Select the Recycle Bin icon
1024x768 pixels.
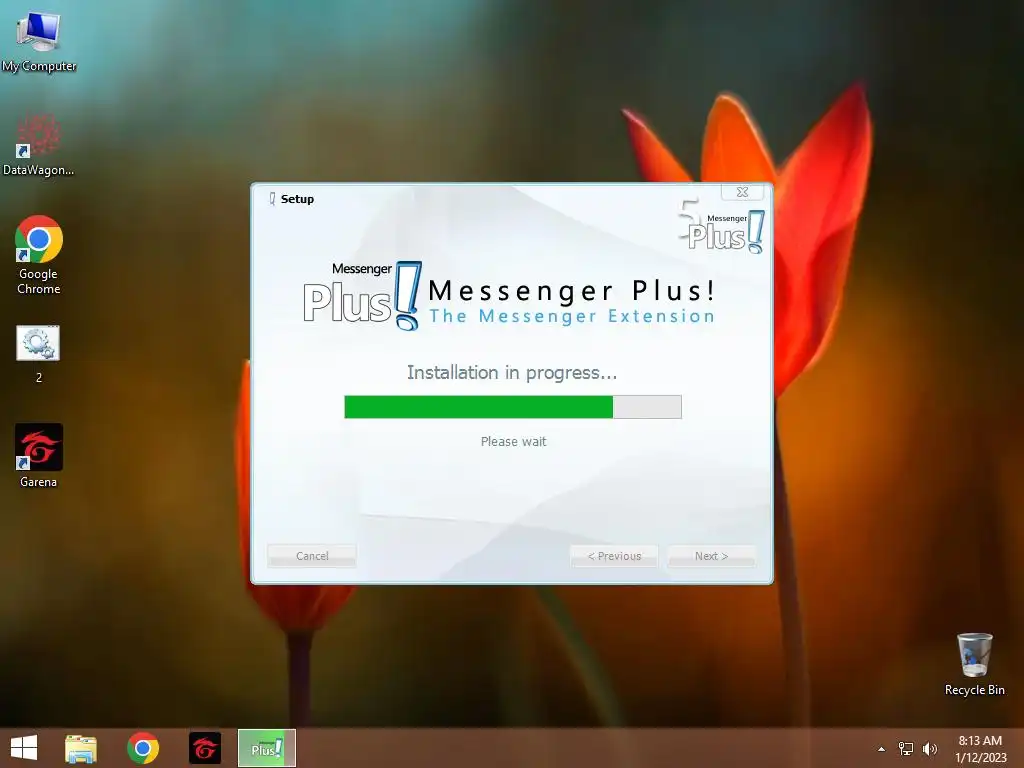coord(974,664)
